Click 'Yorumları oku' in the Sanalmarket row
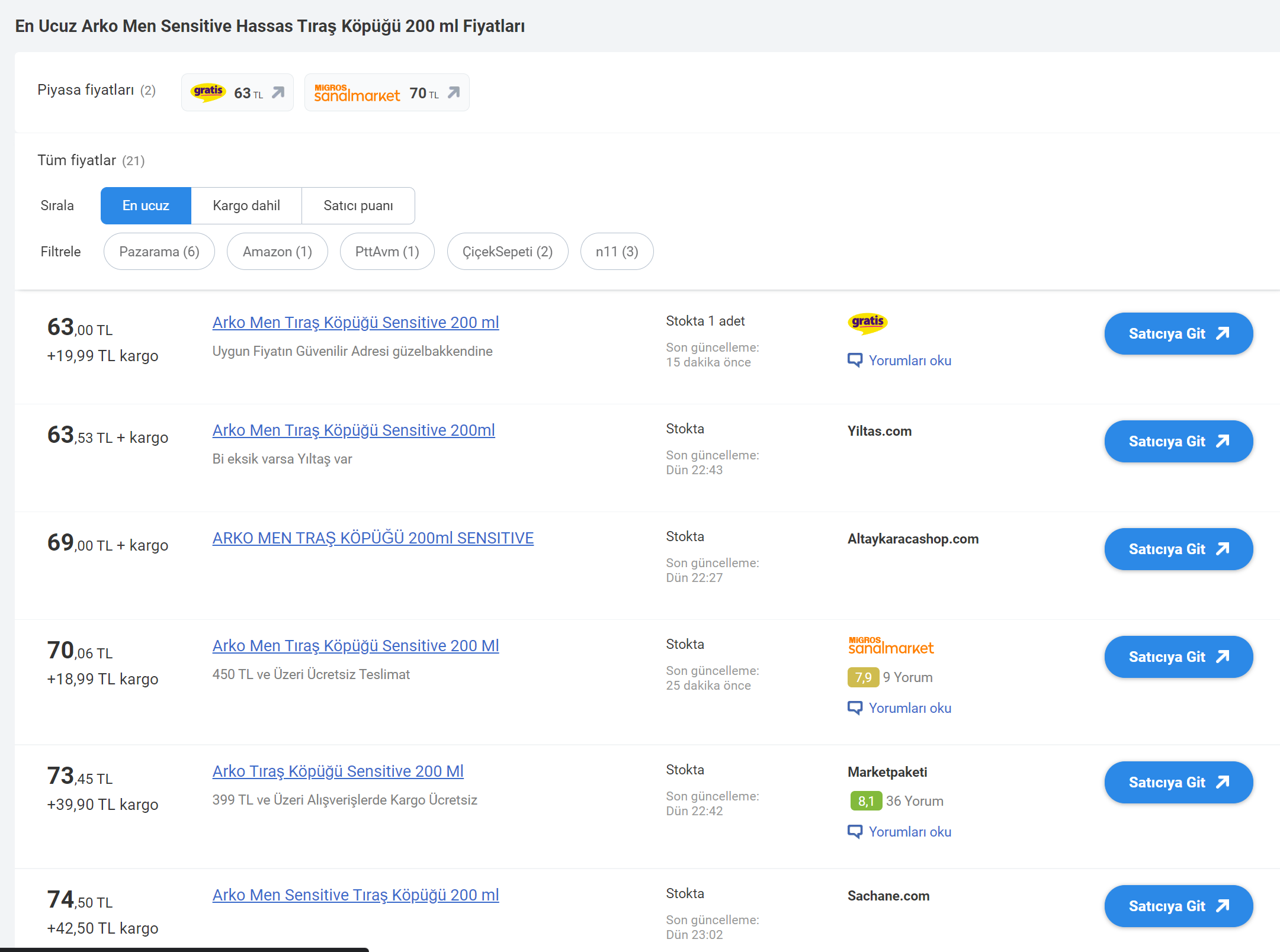The image size is (1280, 952). click(x=910, y=708)
